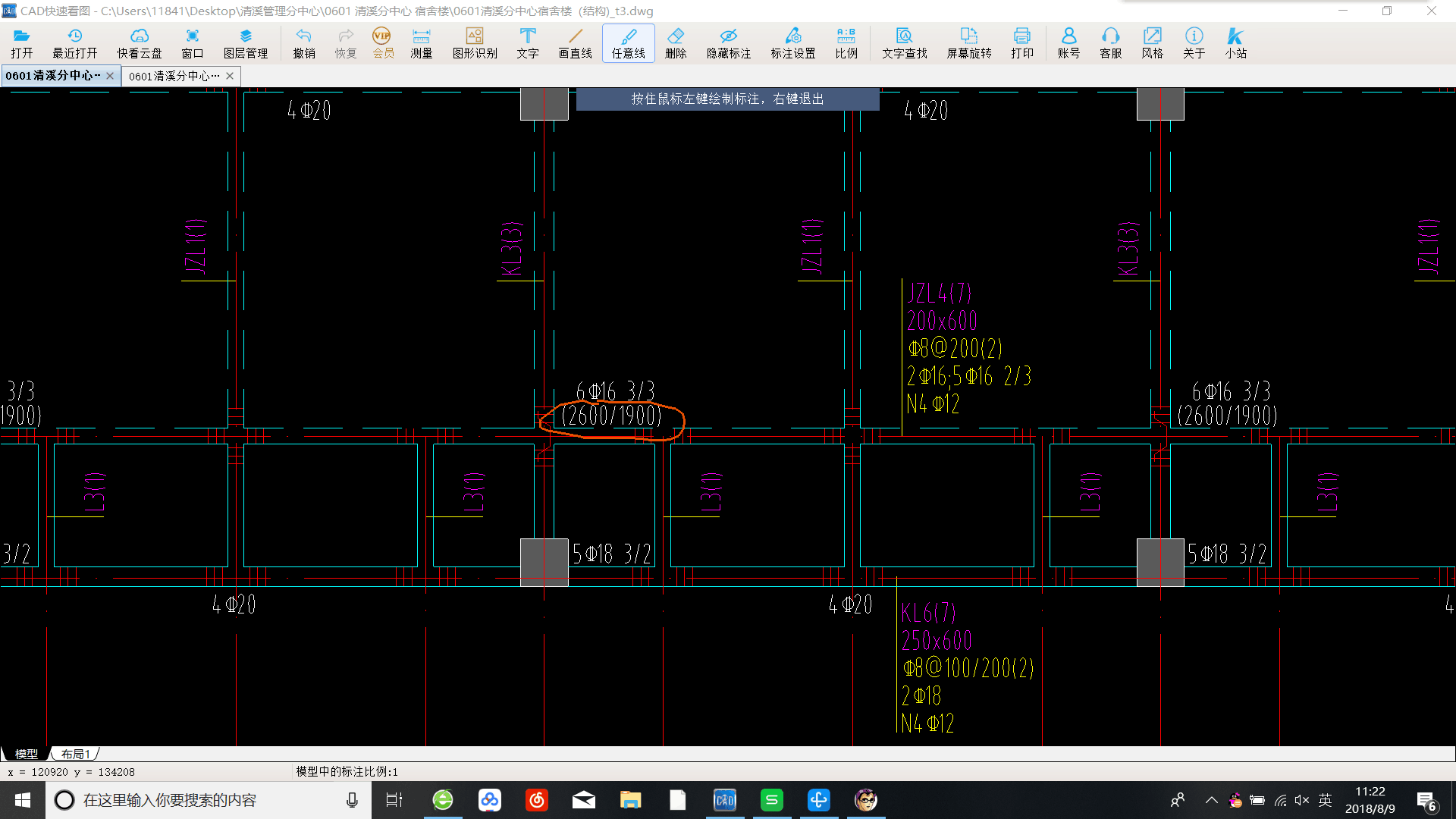Change 风格 interface style
Image resolution: width=1456 pixels, height=819 pixels.
point(1153,43)
